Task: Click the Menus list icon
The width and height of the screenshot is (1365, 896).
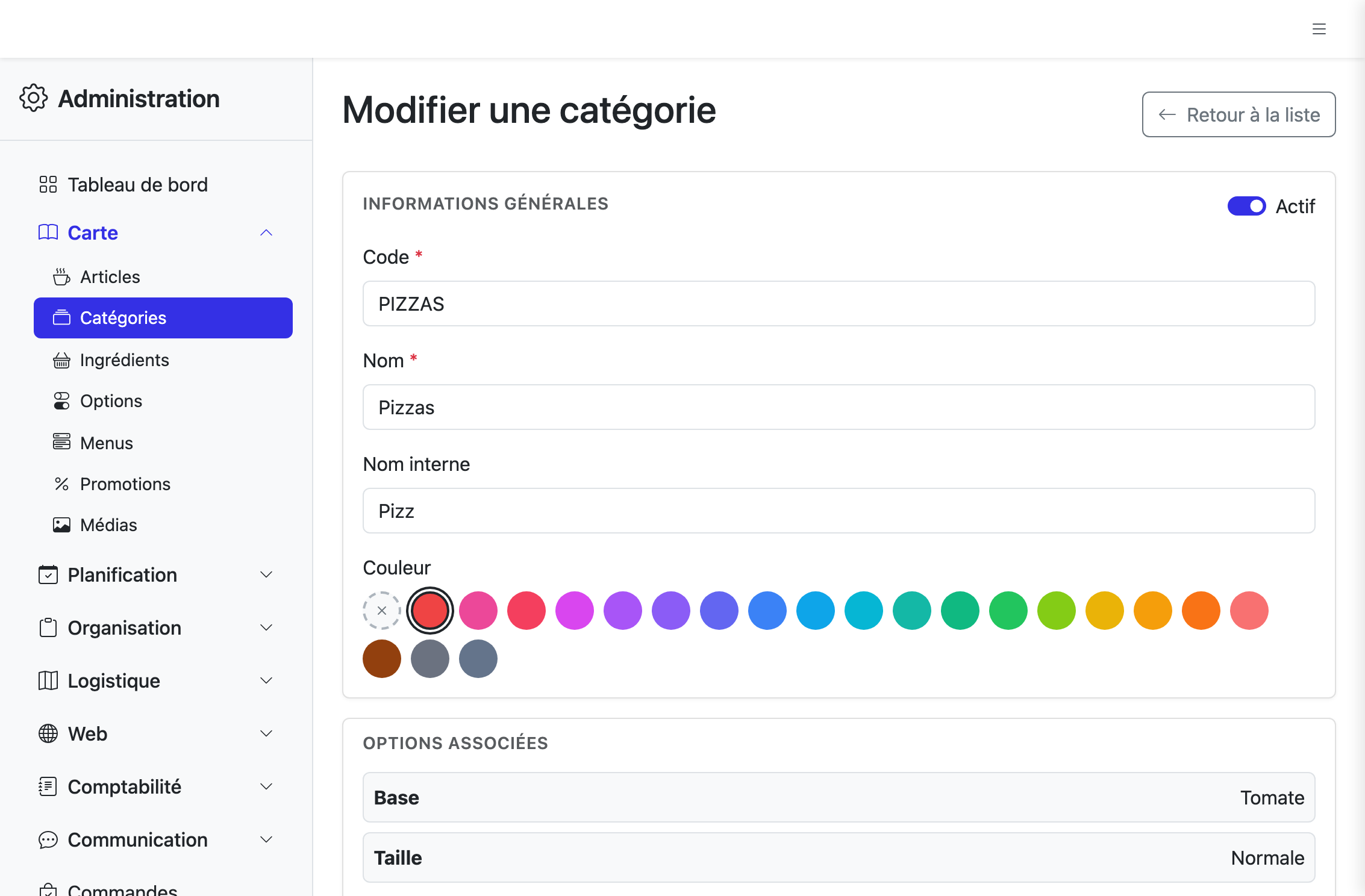Action: point(61,442)
